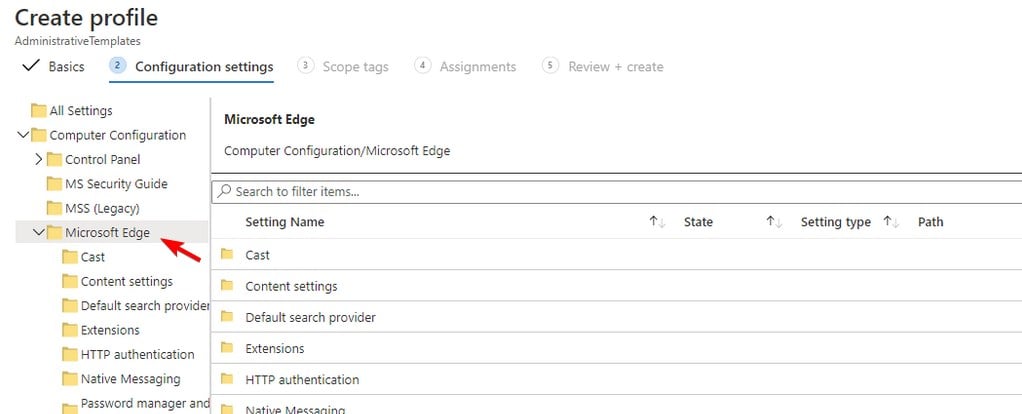The width and height of the screenshot is (1022, 414).
Task: Open Default search provider row in list
Action: coord(617,317)
